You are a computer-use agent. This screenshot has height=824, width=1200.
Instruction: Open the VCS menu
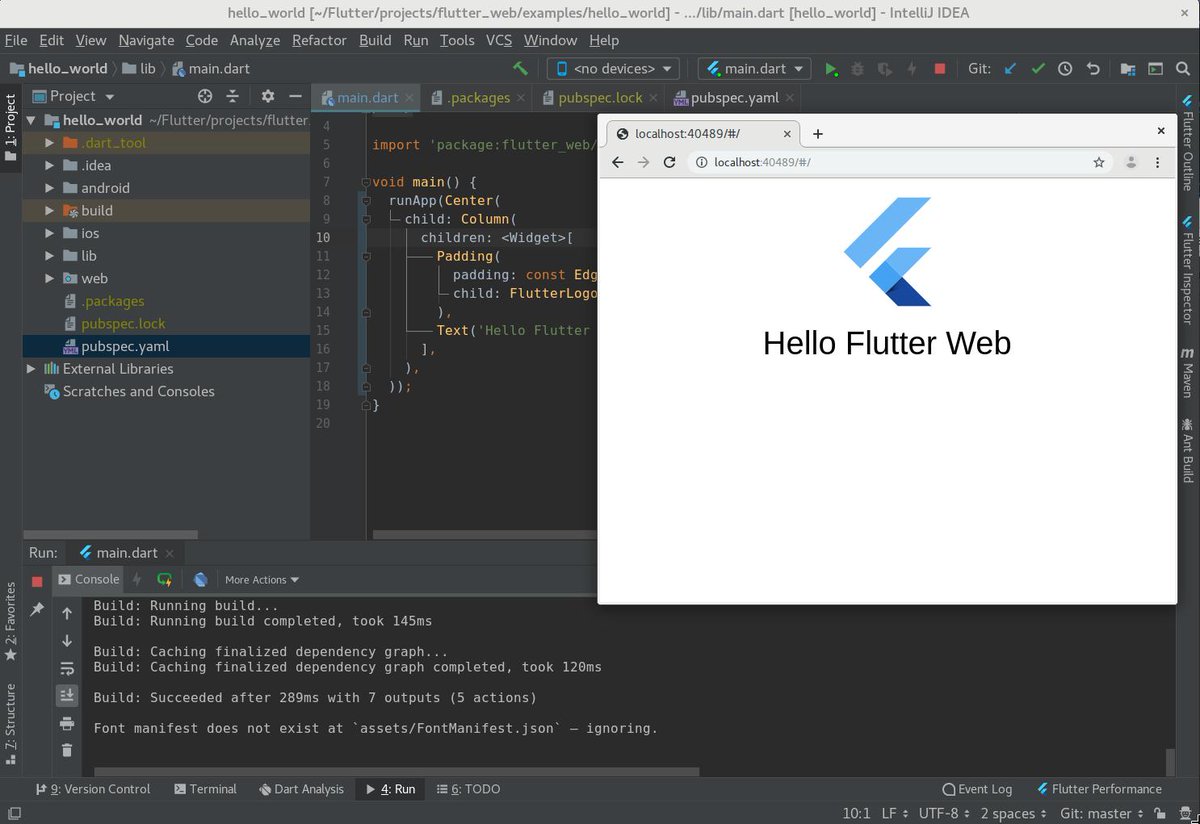(x=499, y=40)
